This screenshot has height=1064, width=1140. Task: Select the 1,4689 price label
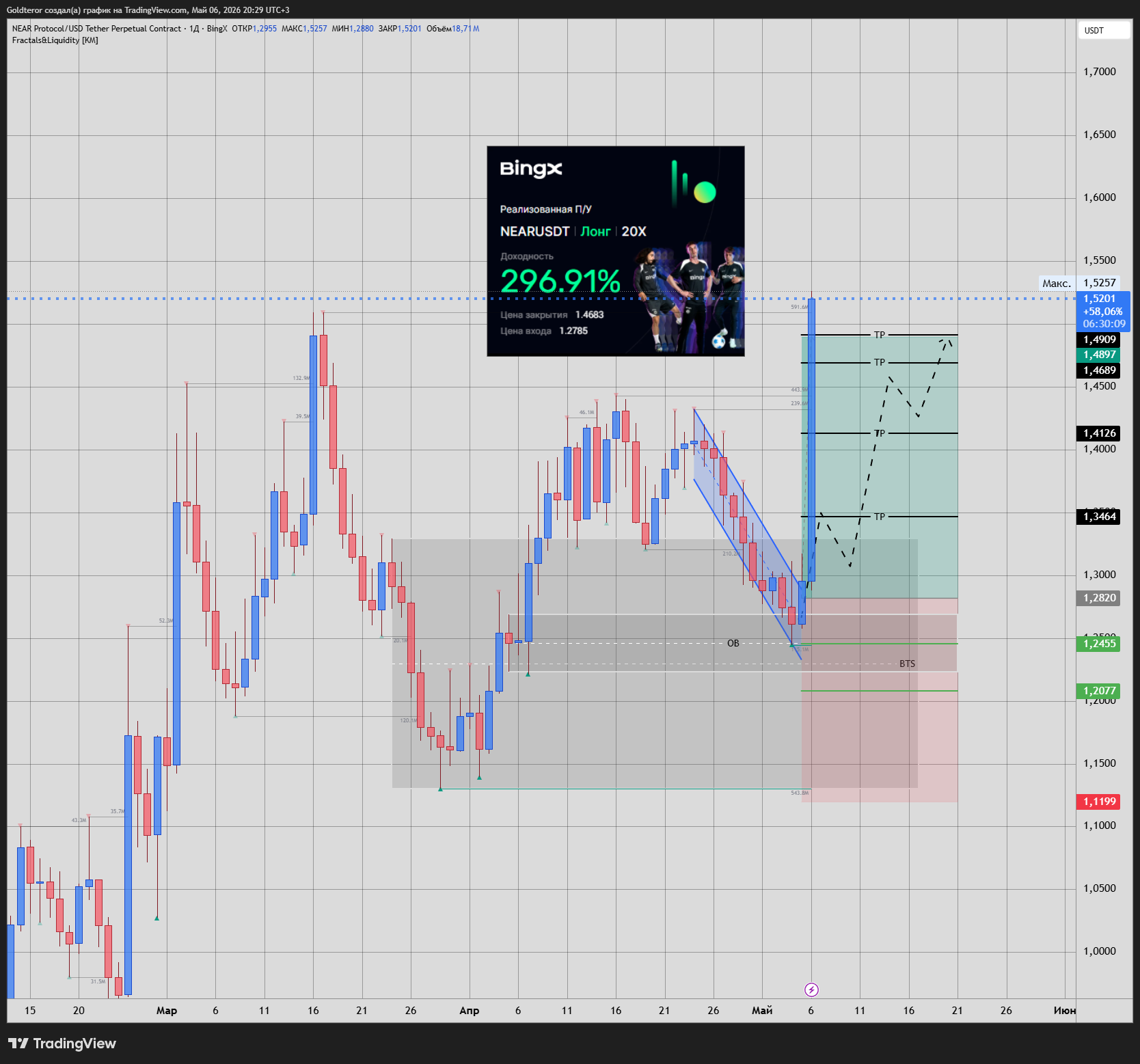1098,370
